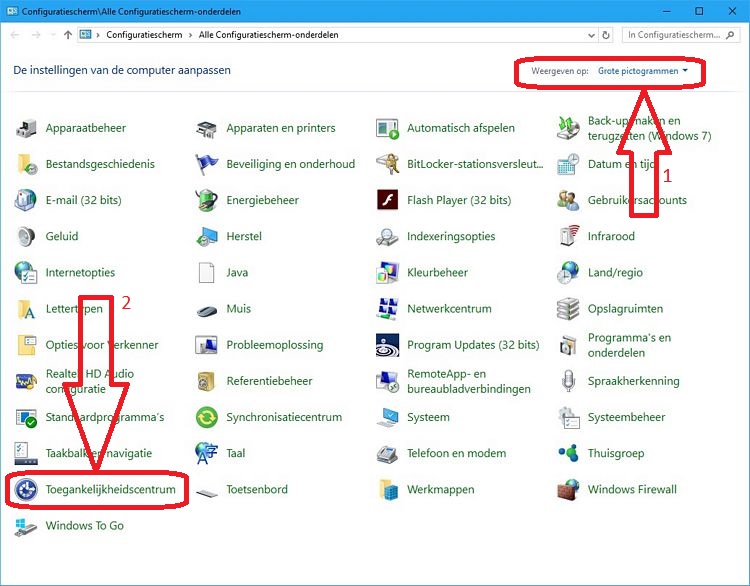Open recent locations dropdown arrow
Viewport: 750px width, 586px height.
pyautogui.click(x=53, y=35)
